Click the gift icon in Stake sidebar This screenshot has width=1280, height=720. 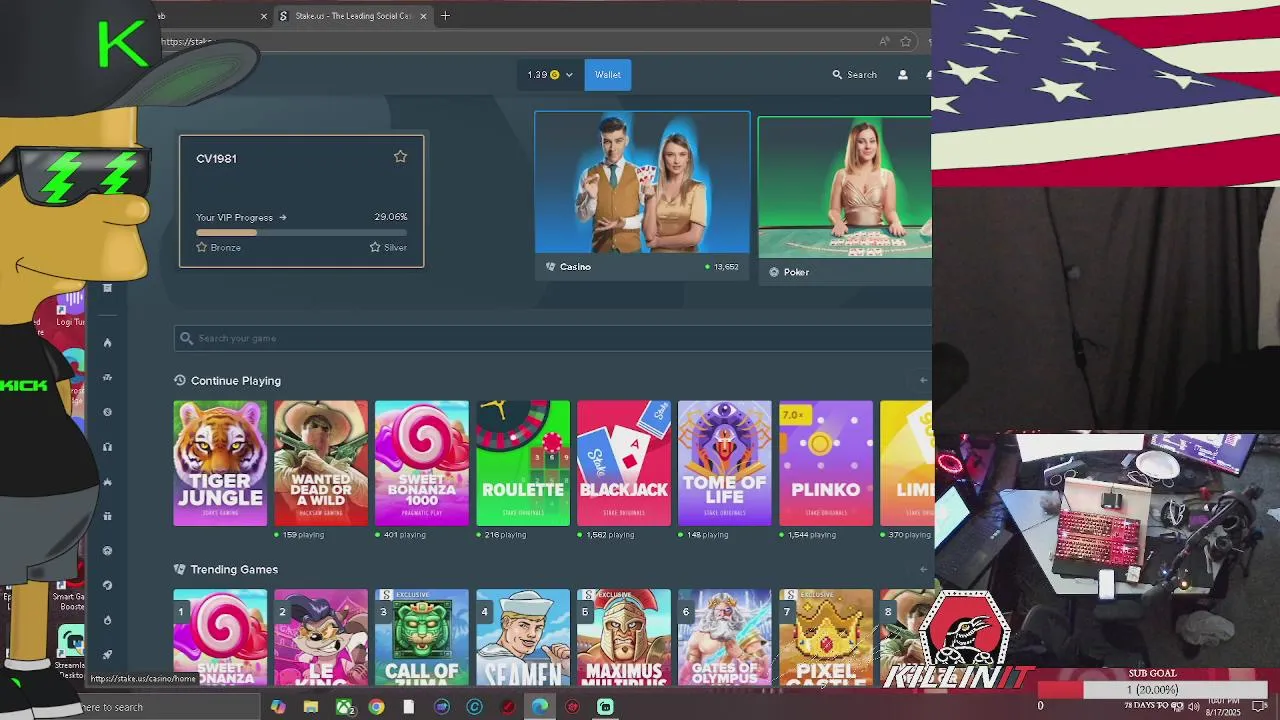click(107, 516)
